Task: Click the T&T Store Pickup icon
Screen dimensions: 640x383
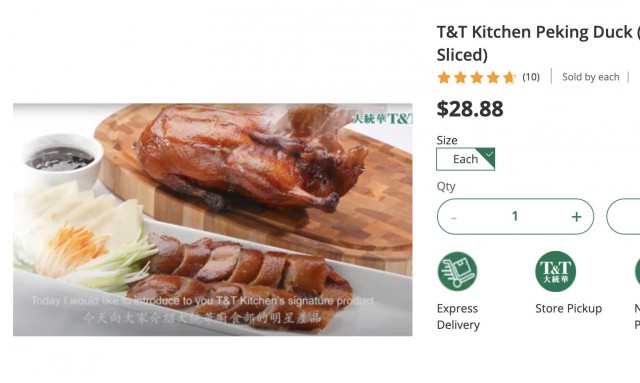Action: point(556,272)
